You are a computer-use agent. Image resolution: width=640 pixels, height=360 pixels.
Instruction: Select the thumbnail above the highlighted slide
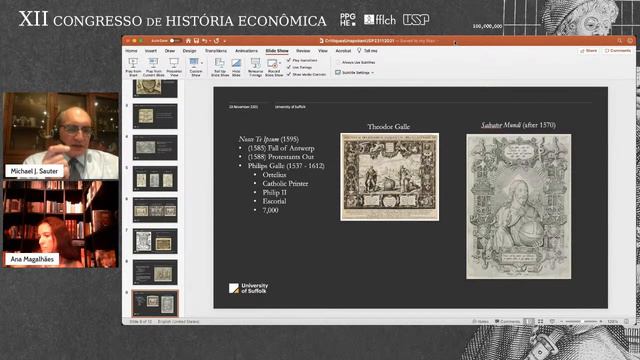(x=155, y=272)
